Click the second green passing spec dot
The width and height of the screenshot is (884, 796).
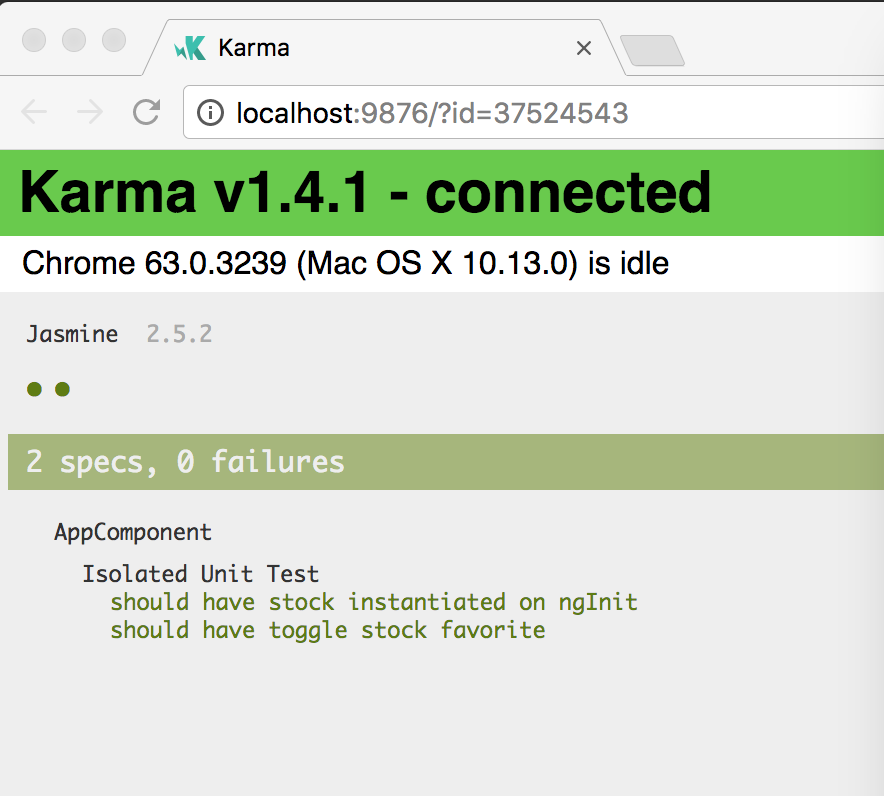(62, 389)
